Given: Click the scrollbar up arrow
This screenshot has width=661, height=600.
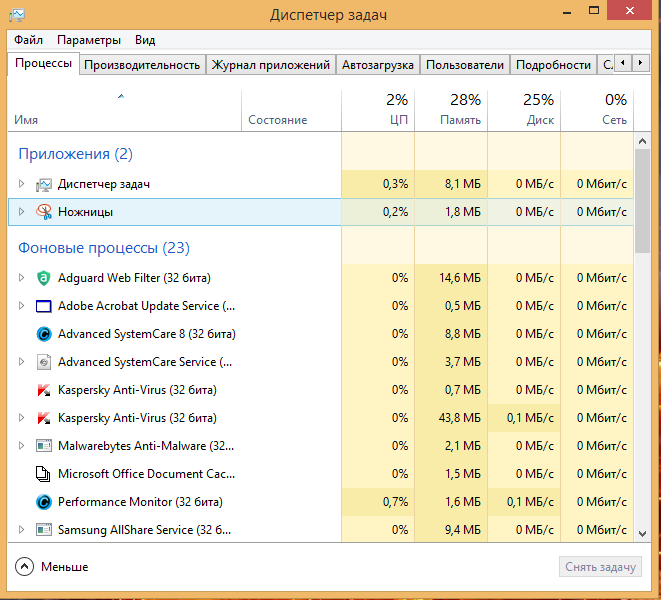Looking at the screenshot, I should [642, 141].
